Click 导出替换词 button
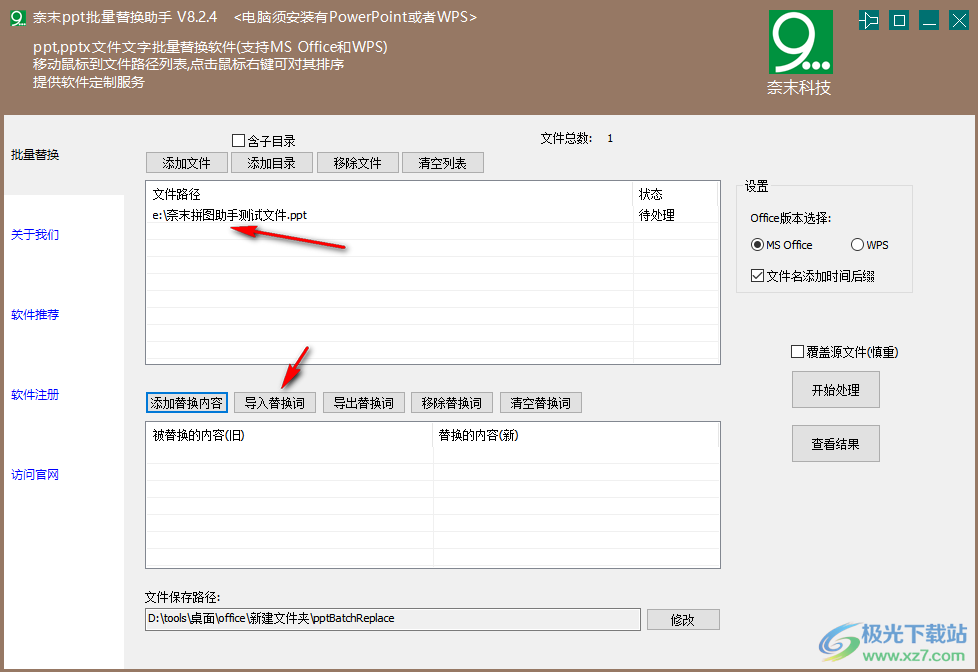978x672 pixels. 364,402
